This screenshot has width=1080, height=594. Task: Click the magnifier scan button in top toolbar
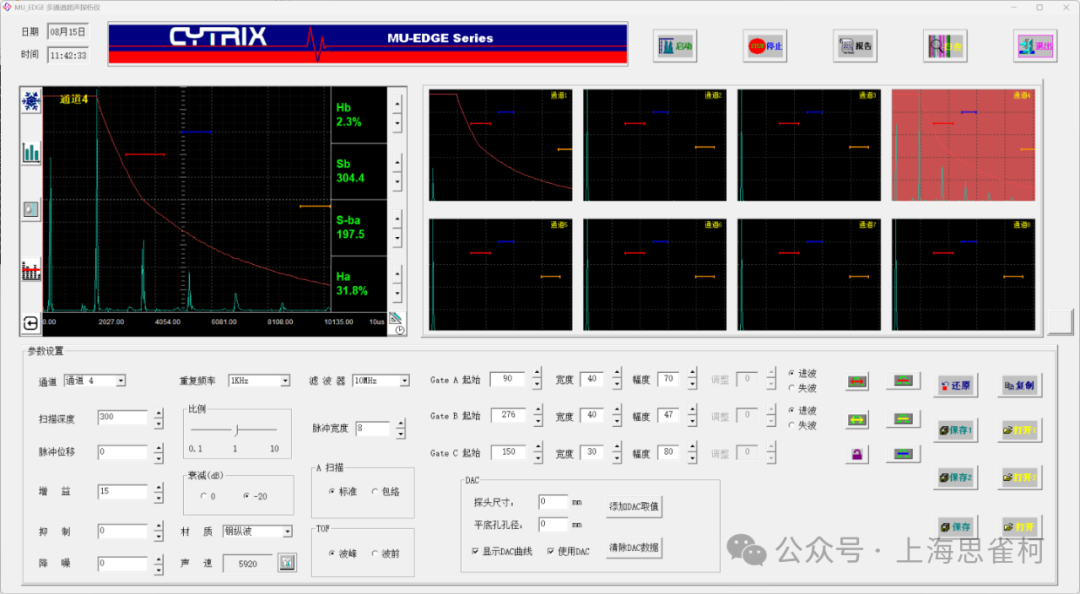point(945,46)
